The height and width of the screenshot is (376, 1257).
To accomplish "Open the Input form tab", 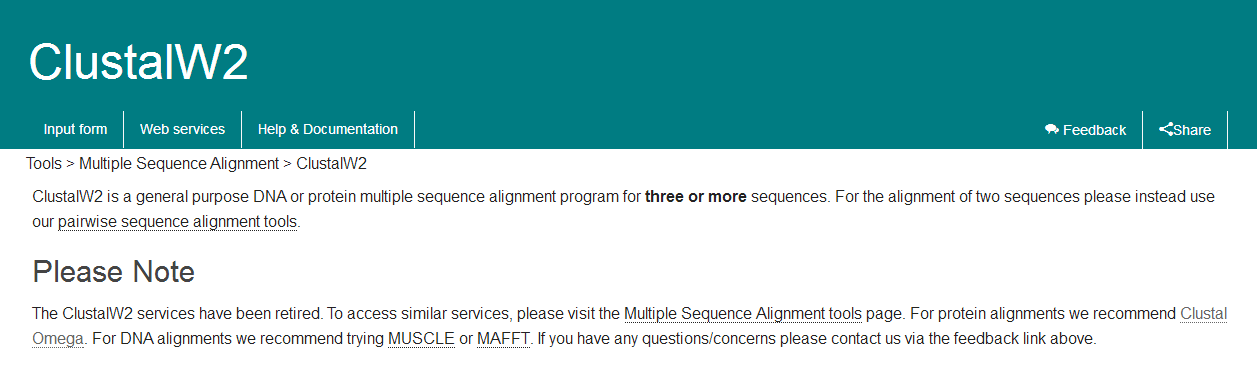I will click(x=75, y=129).
